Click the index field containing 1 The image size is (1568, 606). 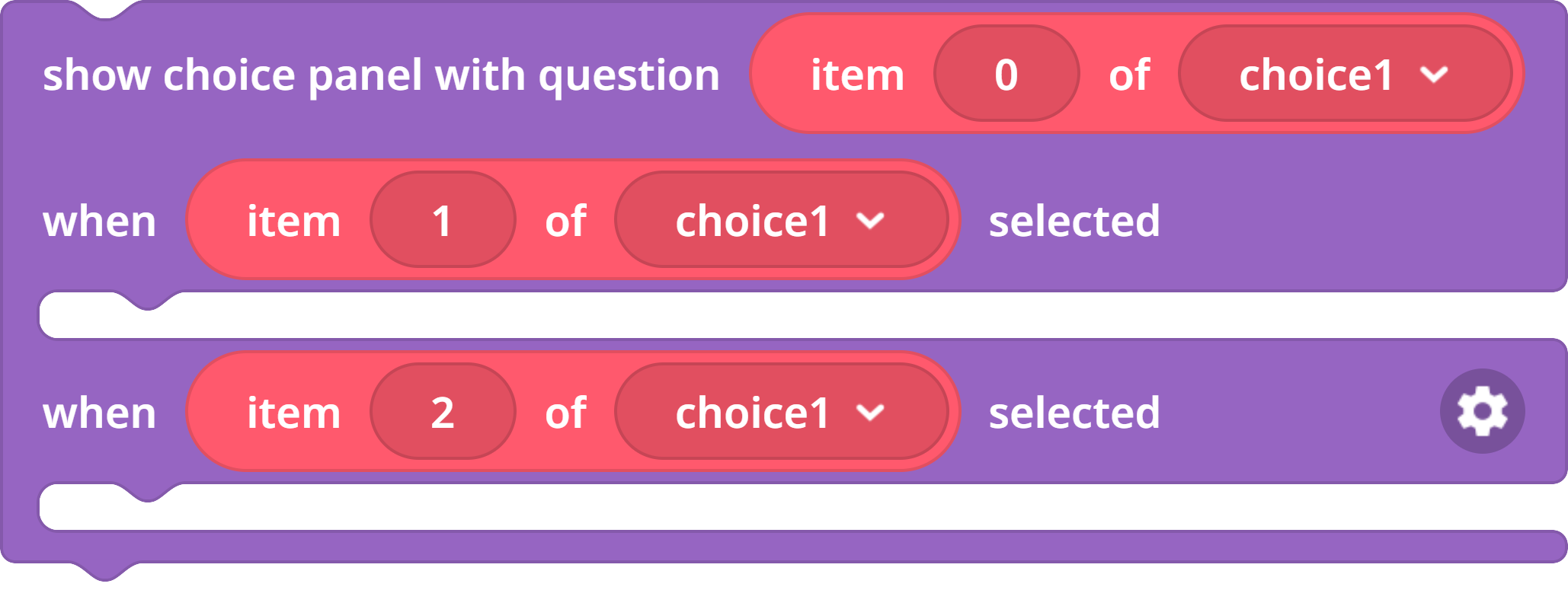(443, 220)
